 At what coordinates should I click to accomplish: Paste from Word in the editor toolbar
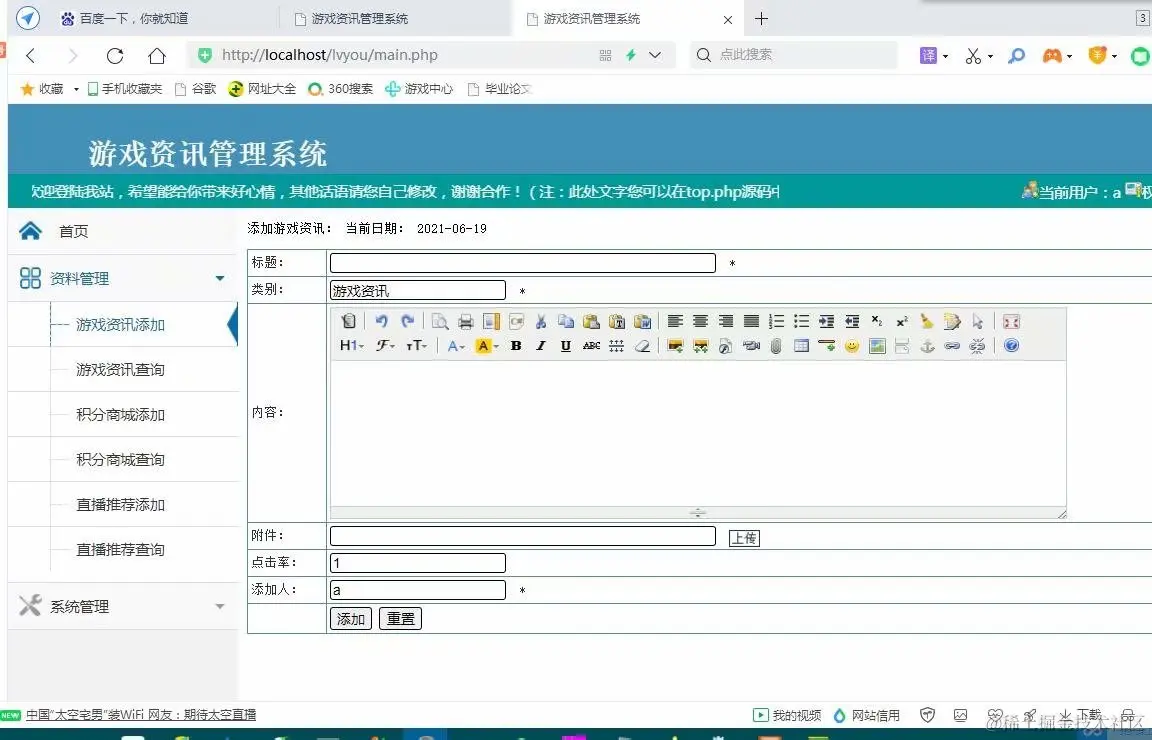pos(643,321)
